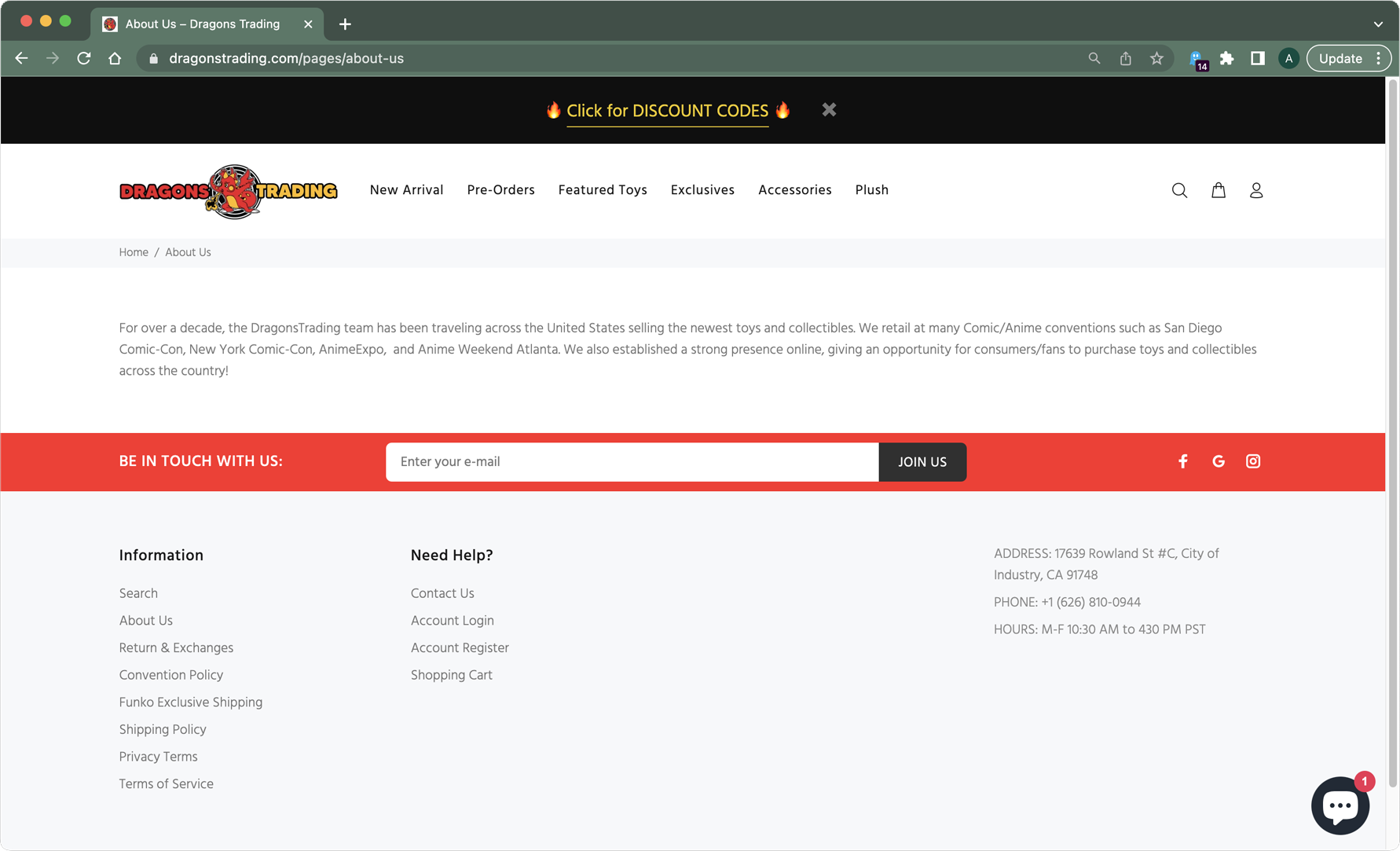Click the HOURS text in footer
The height and width of the screenshot is (851, 1400).
[1099, 629]
